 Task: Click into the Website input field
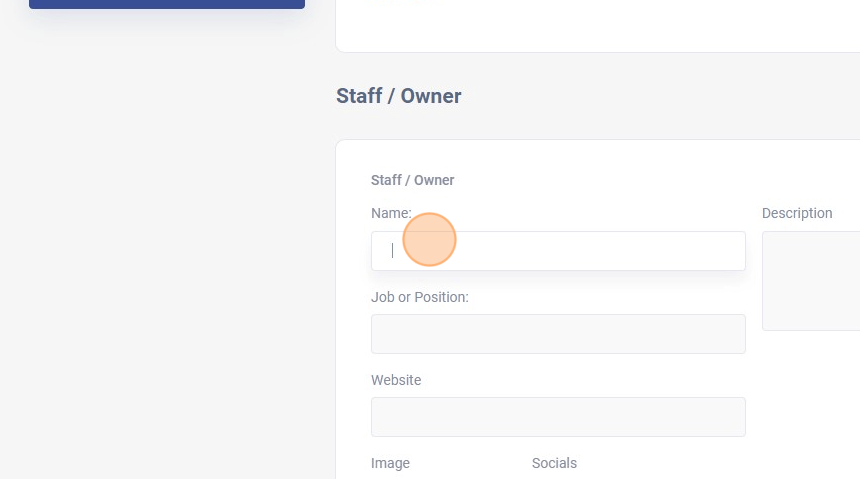click(558, 417)
